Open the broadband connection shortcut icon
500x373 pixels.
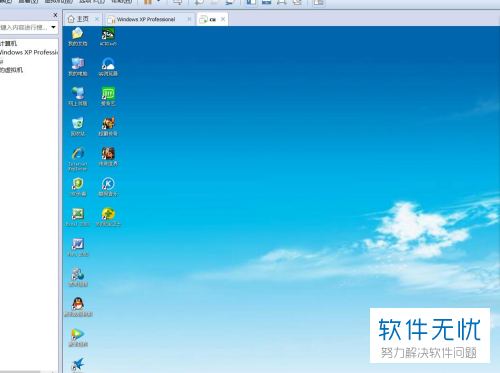tap(78, 276)
